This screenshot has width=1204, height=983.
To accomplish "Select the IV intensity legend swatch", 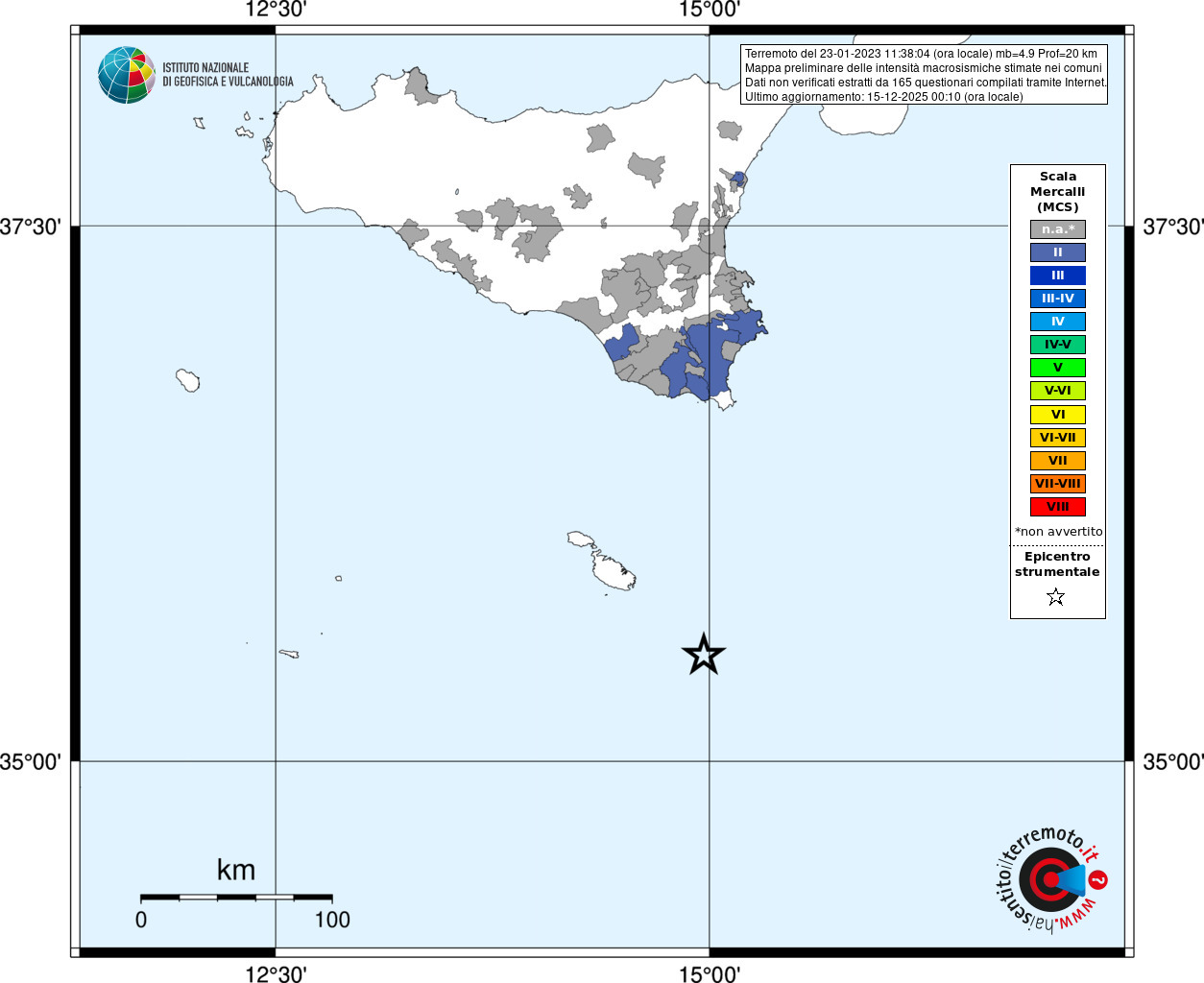I will pyautogui.click(x=1058, y=322).
